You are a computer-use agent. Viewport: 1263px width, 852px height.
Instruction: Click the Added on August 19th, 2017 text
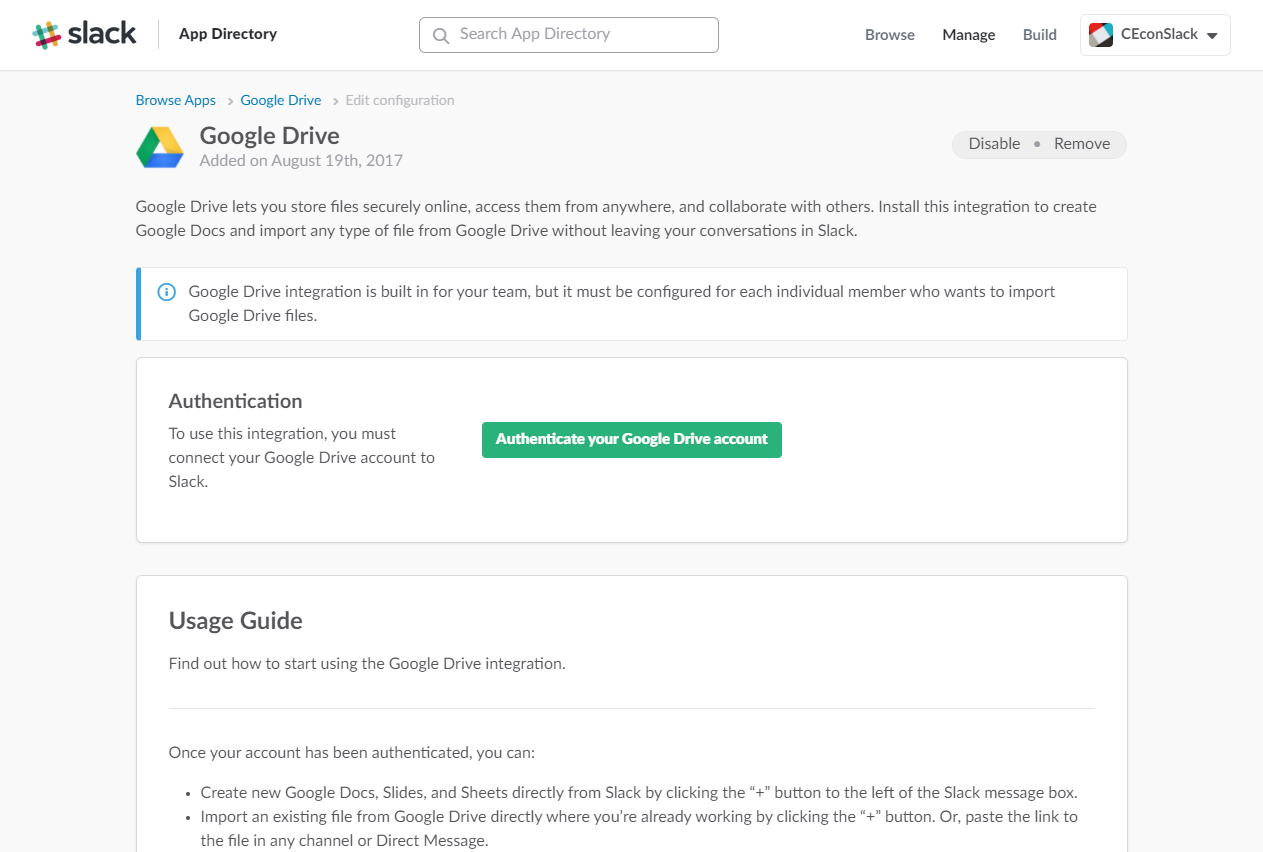click(301, 160)
